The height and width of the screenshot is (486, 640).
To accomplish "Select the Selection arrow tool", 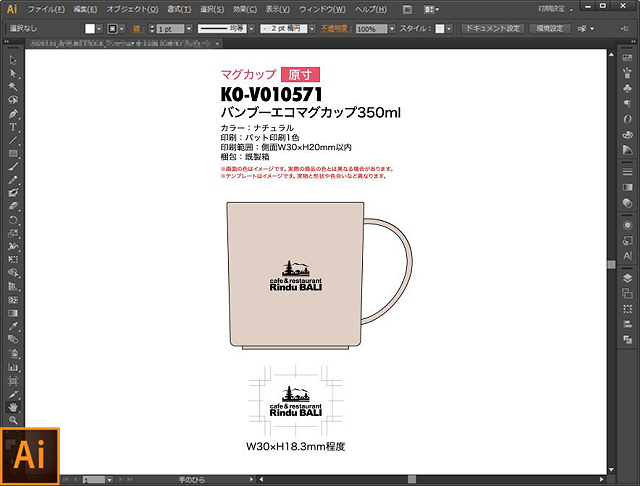I will click(13, 61).
